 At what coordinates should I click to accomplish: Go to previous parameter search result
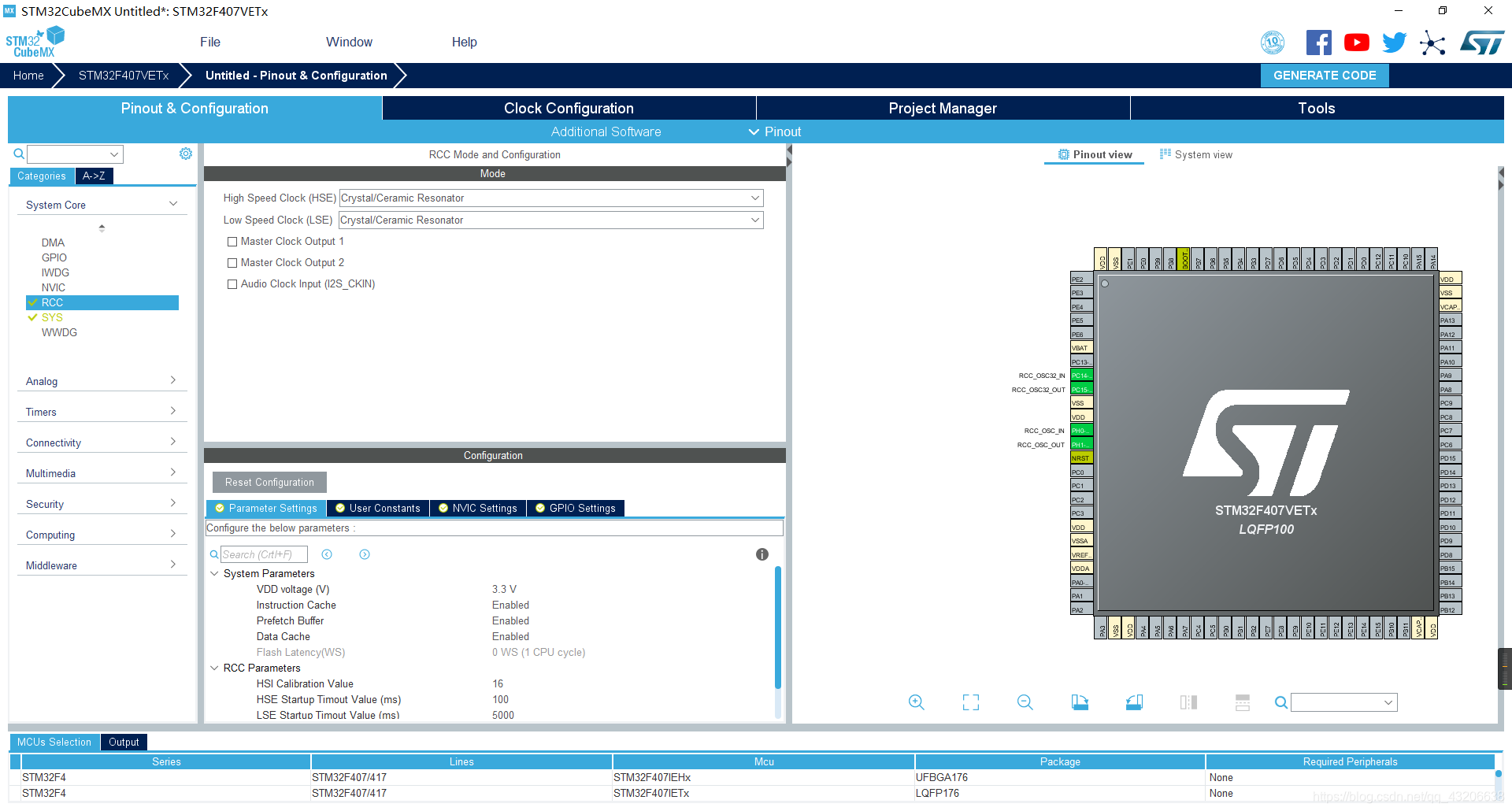pos(327,554)
